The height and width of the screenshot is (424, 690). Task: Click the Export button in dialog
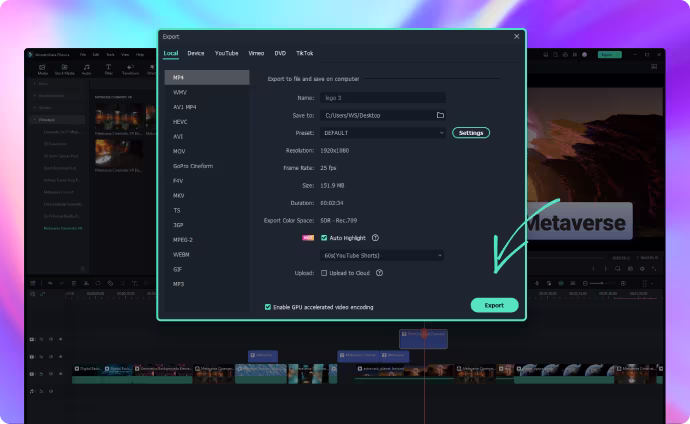[x=494, y=305]
